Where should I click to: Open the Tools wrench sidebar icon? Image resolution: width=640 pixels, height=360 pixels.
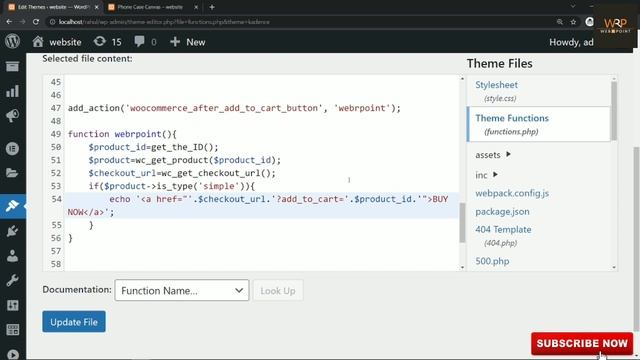click(x=12, y=280)
